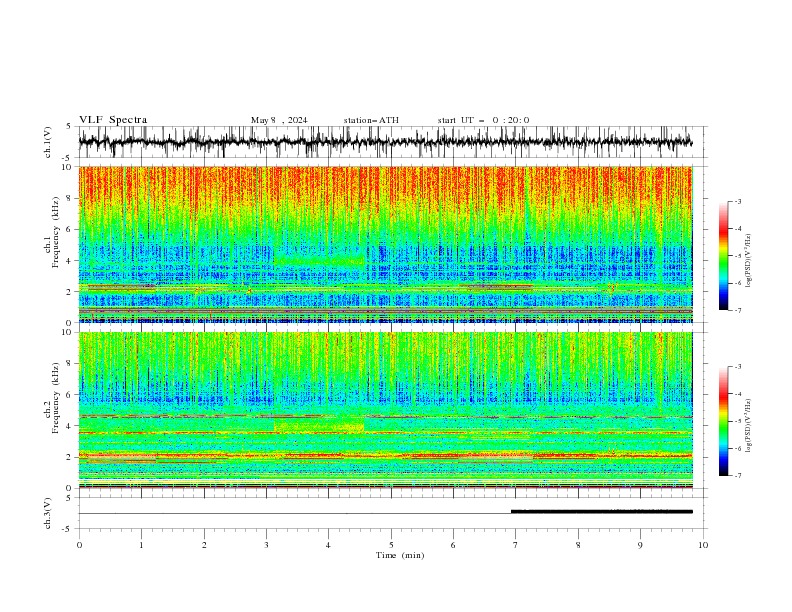
Task: Click the time axis tick label "7"
Action: pyautogui.click(x=516, y=545)
